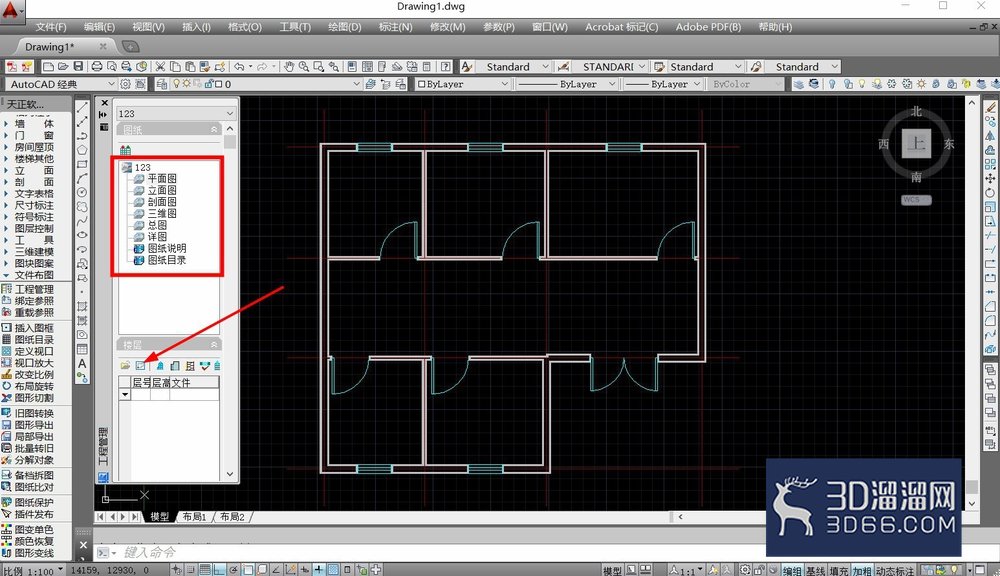This screenshot has height=576, width=1000.
Task: Click the Move tool in modify toolbar
Action: pos(990,179)
